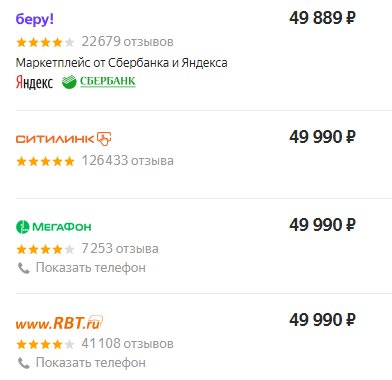Open 41108 отзывов for RBT.ru

[x=128, y=344]
